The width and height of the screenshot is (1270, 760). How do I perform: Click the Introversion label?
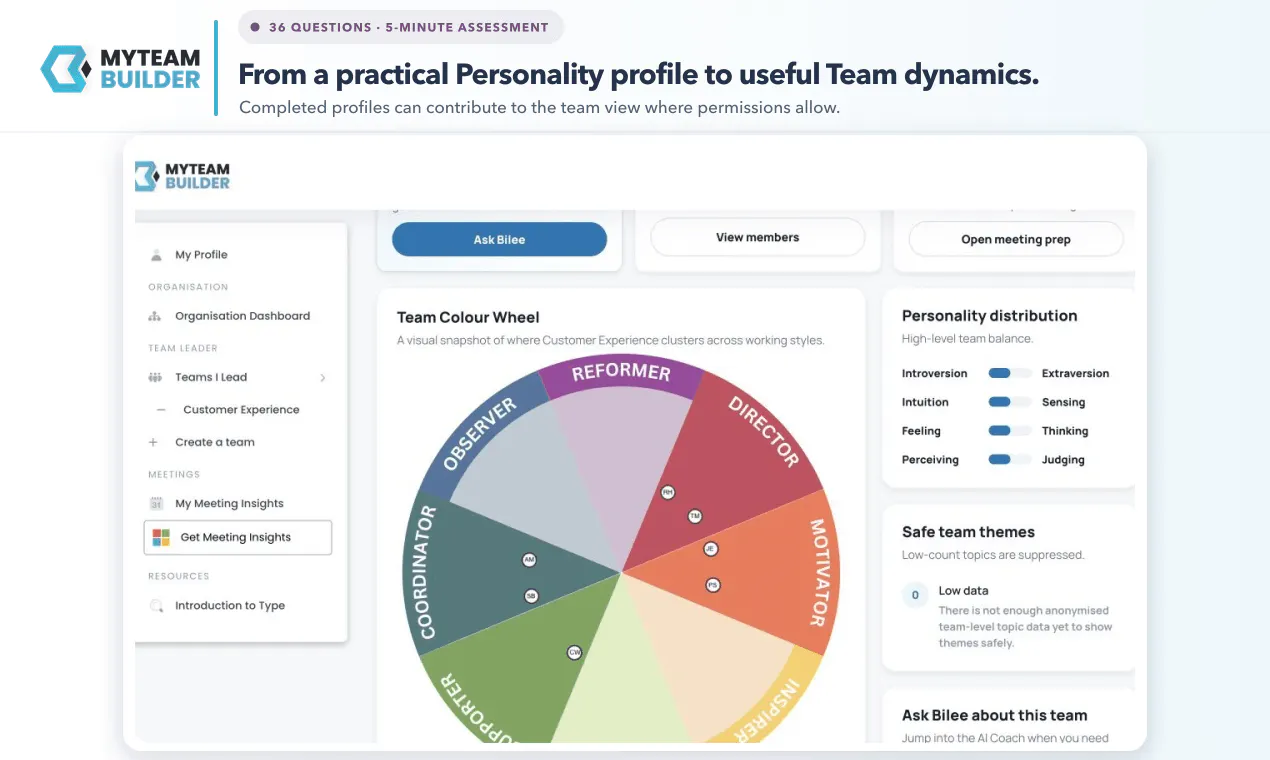(x=935, y=373)
